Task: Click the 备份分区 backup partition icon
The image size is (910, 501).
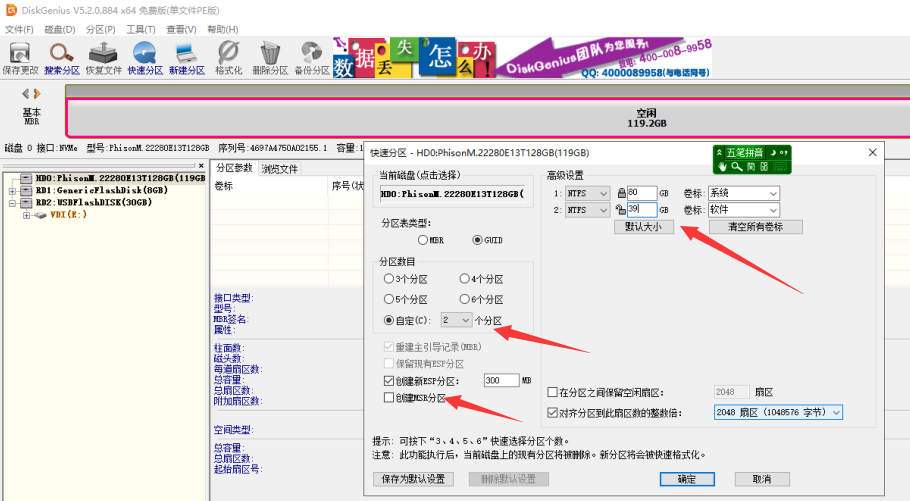Action: (x=311, y=58)
